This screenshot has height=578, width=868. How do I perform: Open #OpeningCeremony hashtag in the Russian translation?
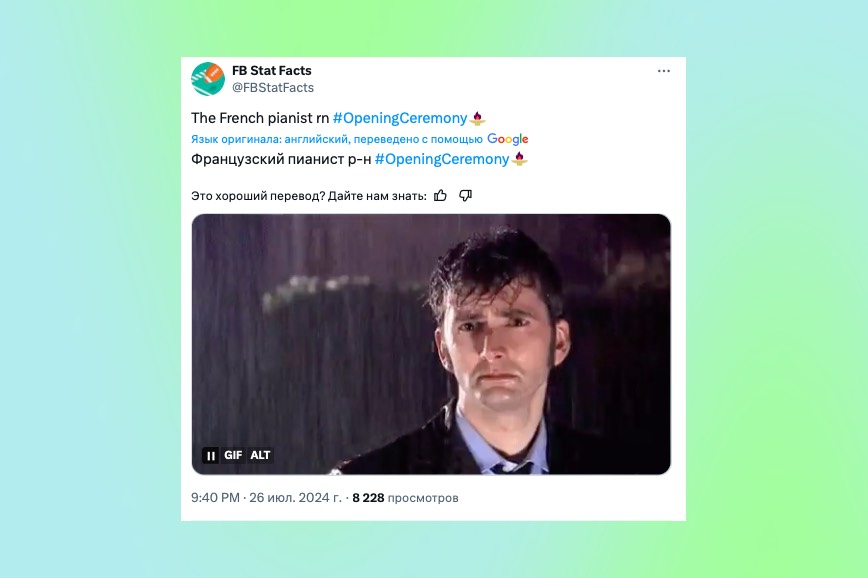(442, 159)
